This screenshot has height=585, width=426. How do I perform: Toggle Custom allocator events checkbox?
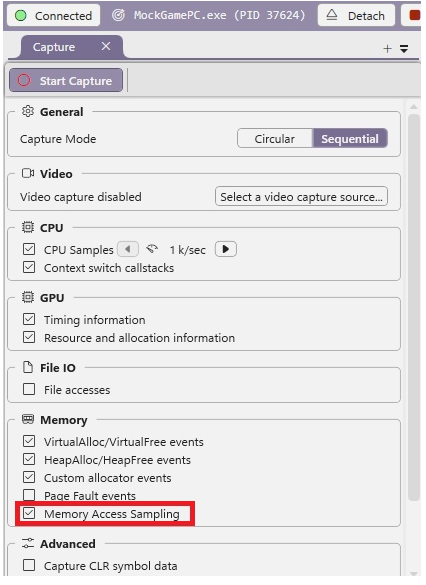tap(29, 478)
